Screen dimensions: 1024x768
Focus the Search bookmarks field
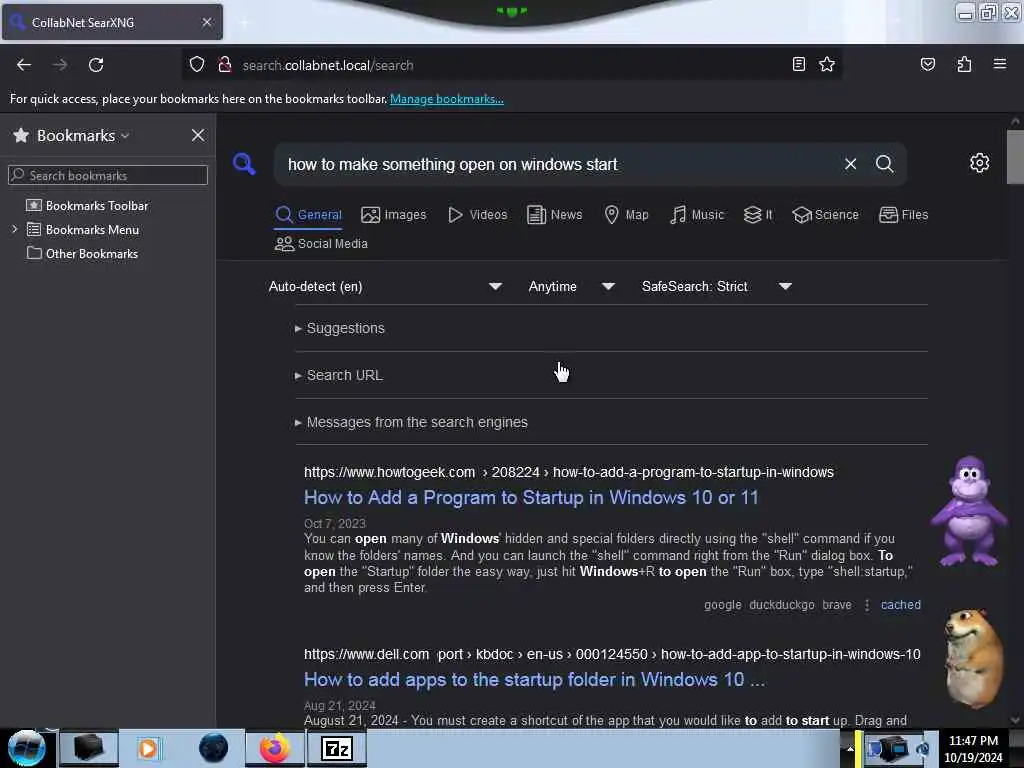108,175
